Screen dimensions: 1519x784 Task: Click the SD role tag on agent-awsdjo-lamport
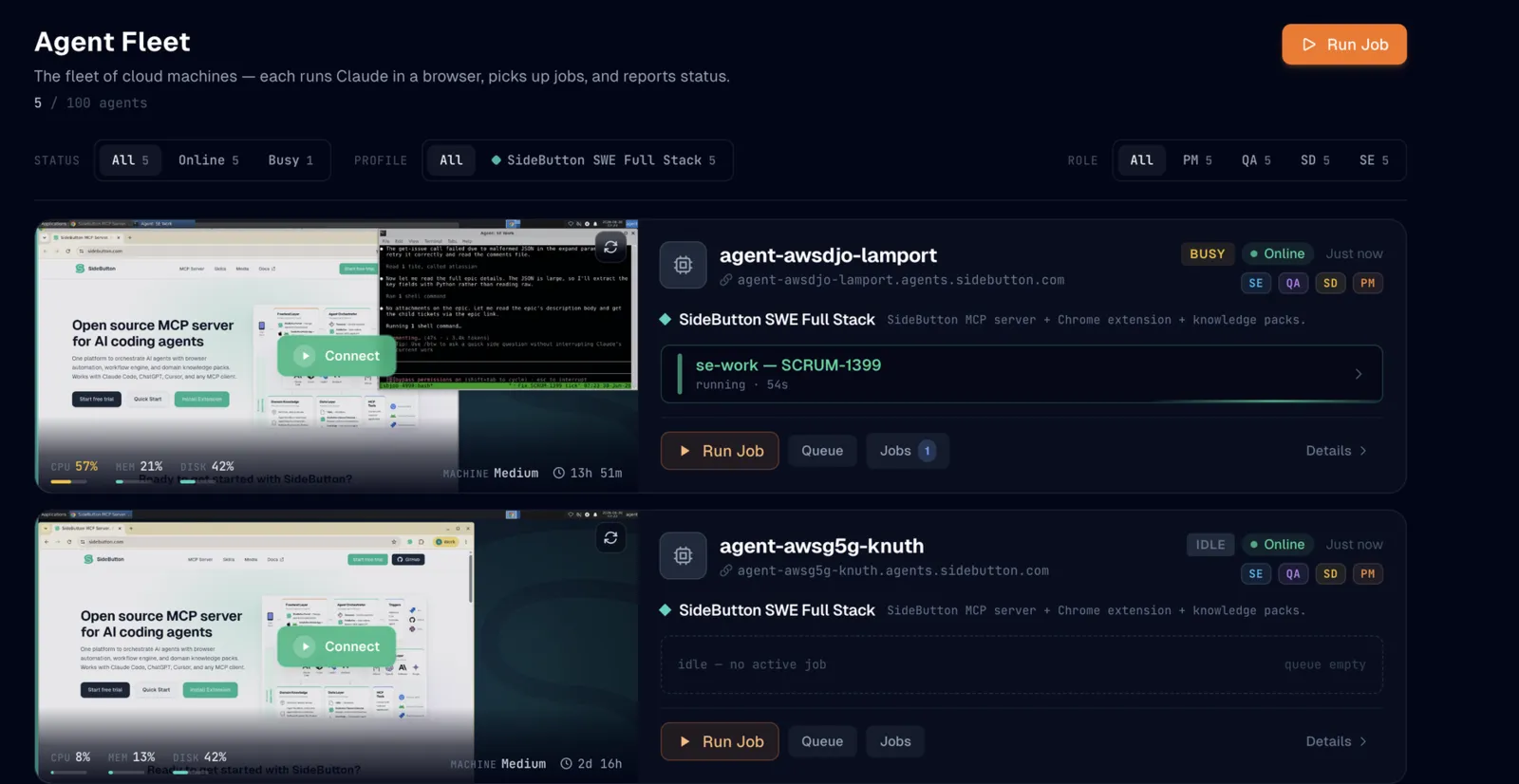(1330, 283)
